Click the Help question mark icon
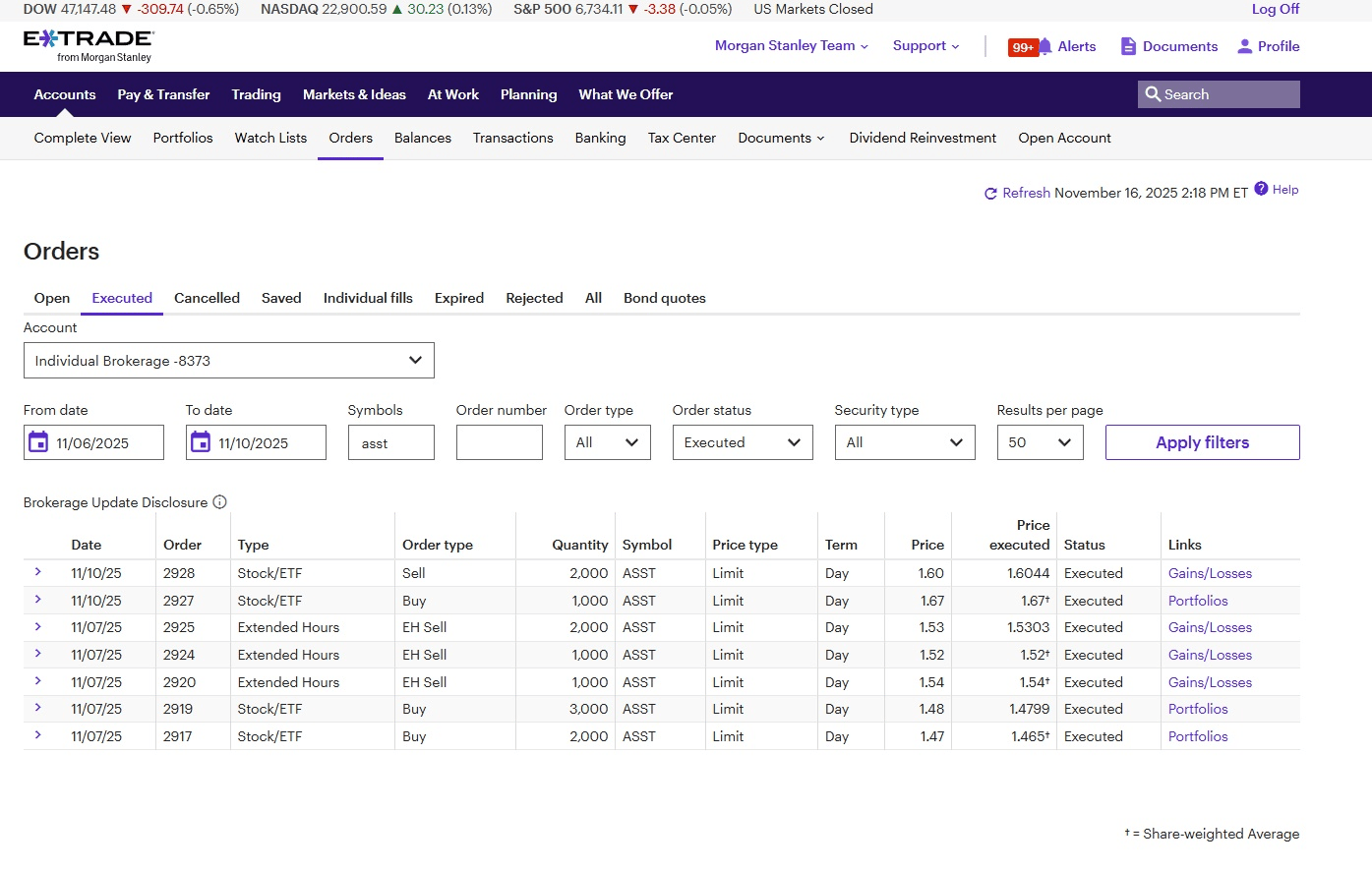The height and width of the screenshot is (870, 1372). (x=1261, y=189)
